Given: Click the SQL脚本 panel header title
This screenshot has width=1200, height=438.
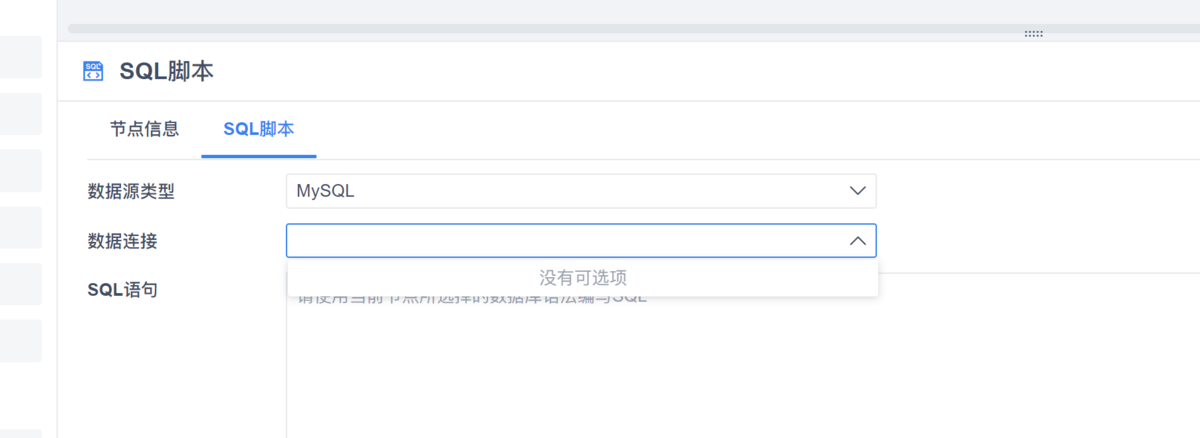Looking at the screenshot, I should 166,71.
